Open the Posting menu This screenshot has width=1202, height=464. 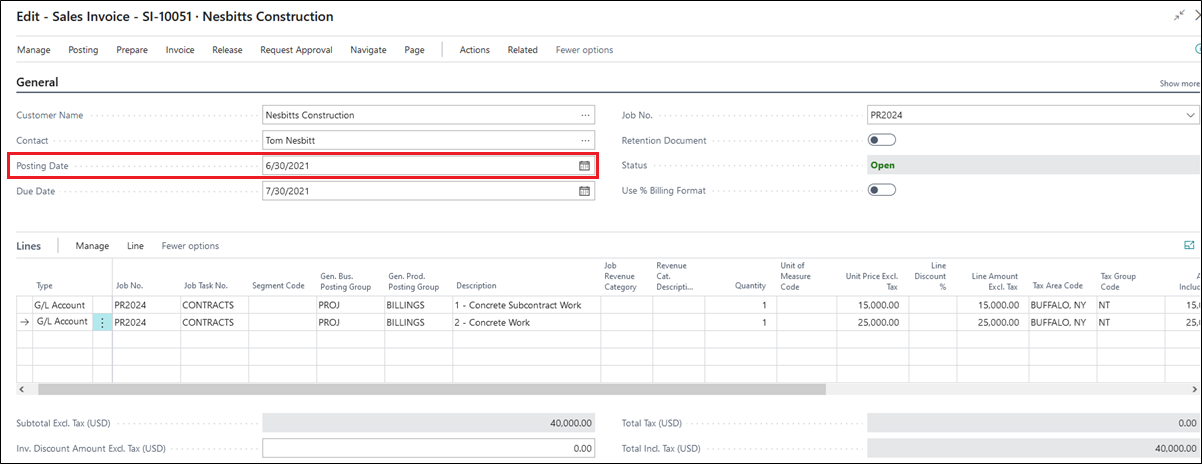click(83, 50)
